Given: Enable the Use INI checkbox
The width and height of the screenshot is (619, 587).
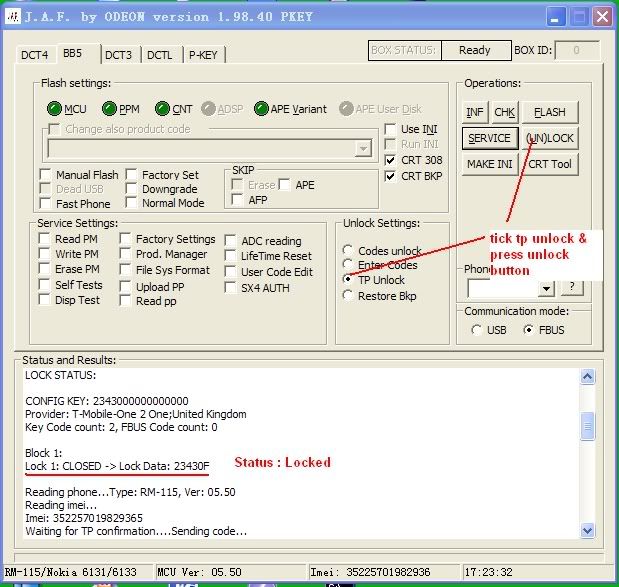Looking at the screenshot, I should pyautogui.click(x=390, y=129).
